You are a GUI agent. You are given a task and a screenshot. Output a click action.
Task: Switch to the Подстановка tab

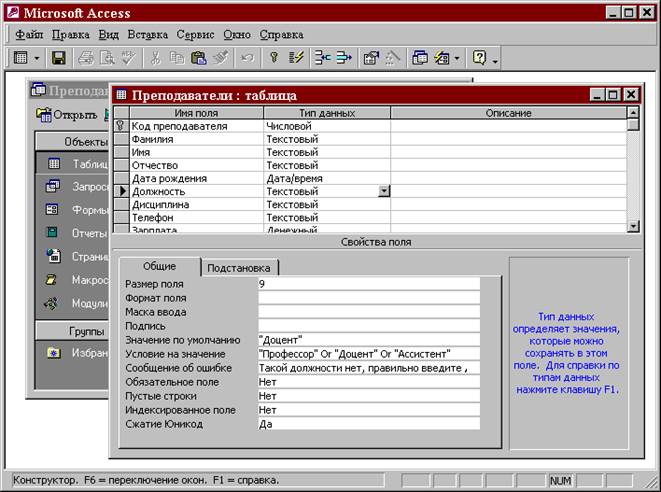click(240, 268)
